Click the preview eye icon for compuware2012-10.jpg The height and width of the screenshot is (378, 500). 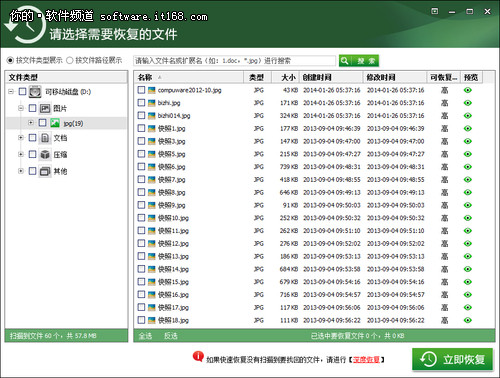468,90
